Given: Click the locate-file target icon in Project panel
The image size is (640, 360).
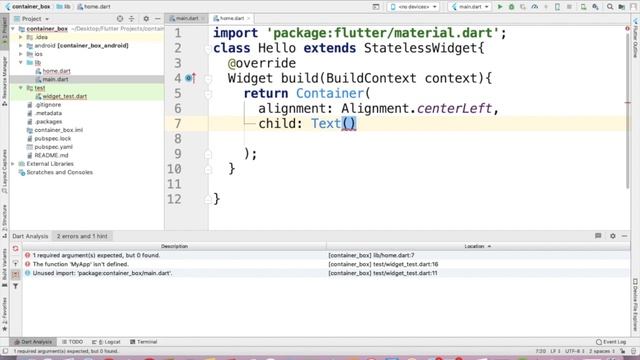Looking at the screenshot, I should point(120,19).
